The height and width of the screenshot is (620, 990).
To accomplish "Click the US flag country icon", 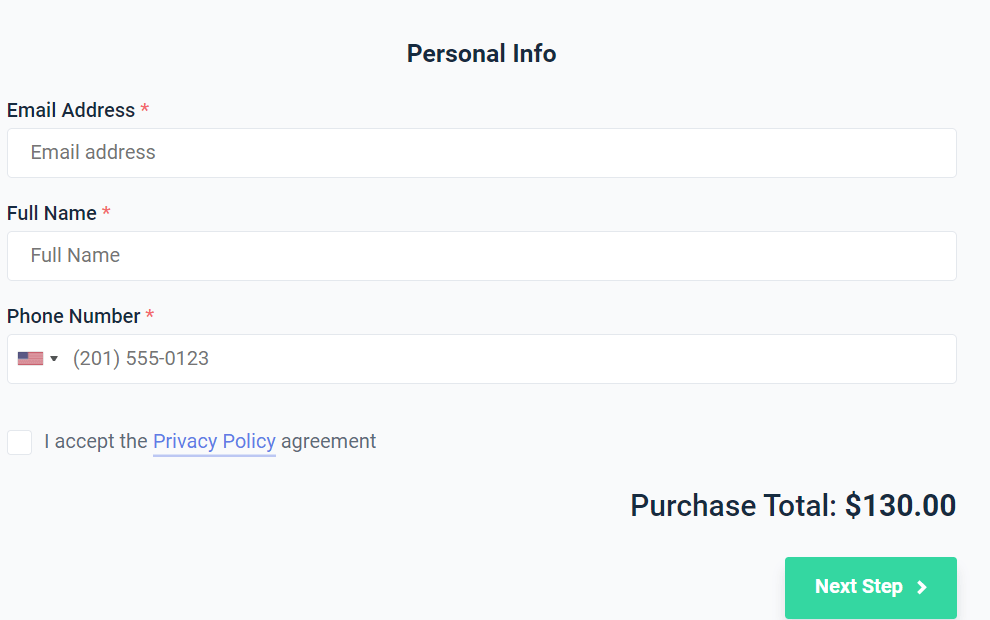I will (x=30, y=359).
